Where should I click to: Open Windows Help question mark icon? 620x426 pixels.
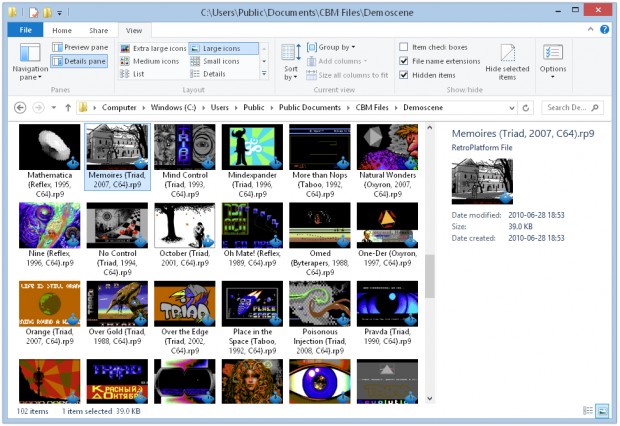point(605,29)
